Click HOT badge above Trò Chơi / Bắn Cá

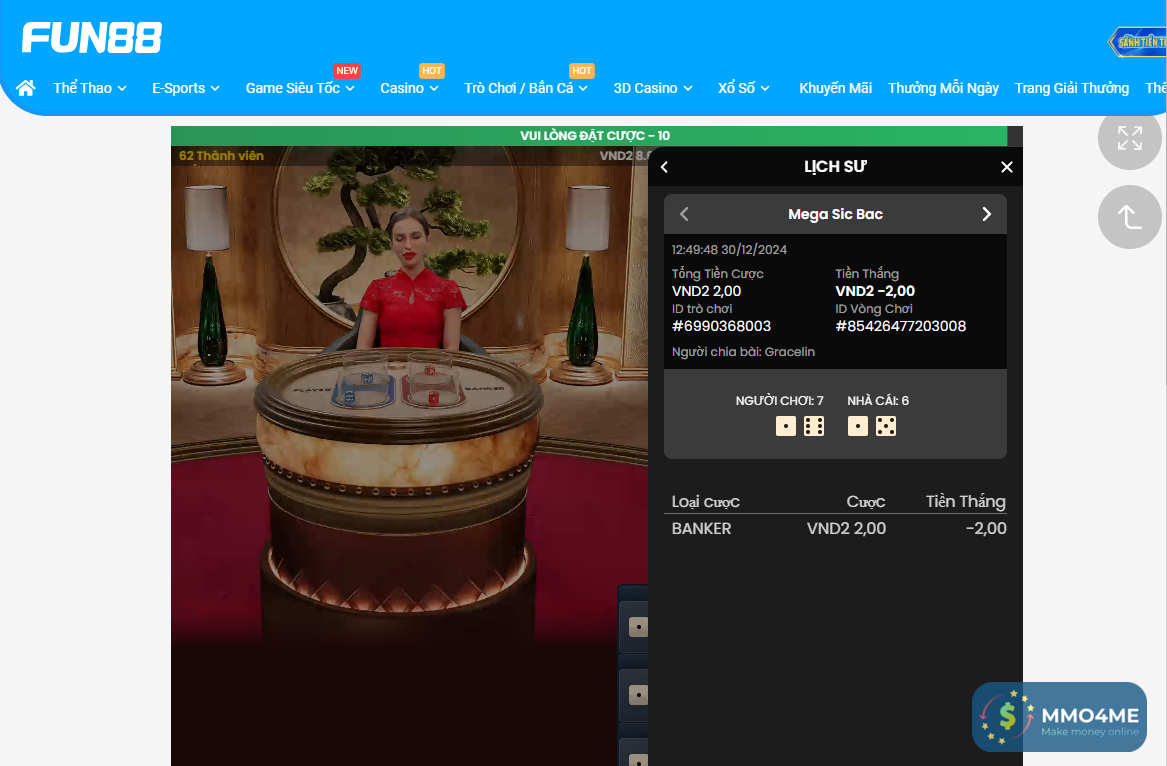(582, 71)
